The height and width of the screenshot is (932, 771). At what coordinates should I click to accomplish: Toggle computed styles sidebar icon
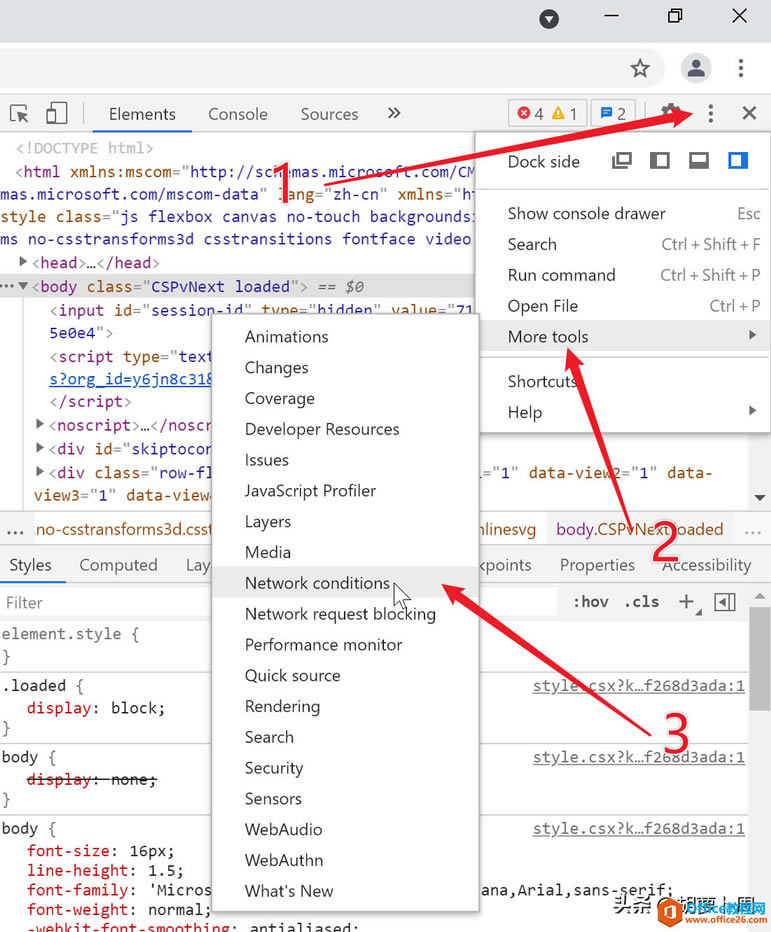(725, 602)
